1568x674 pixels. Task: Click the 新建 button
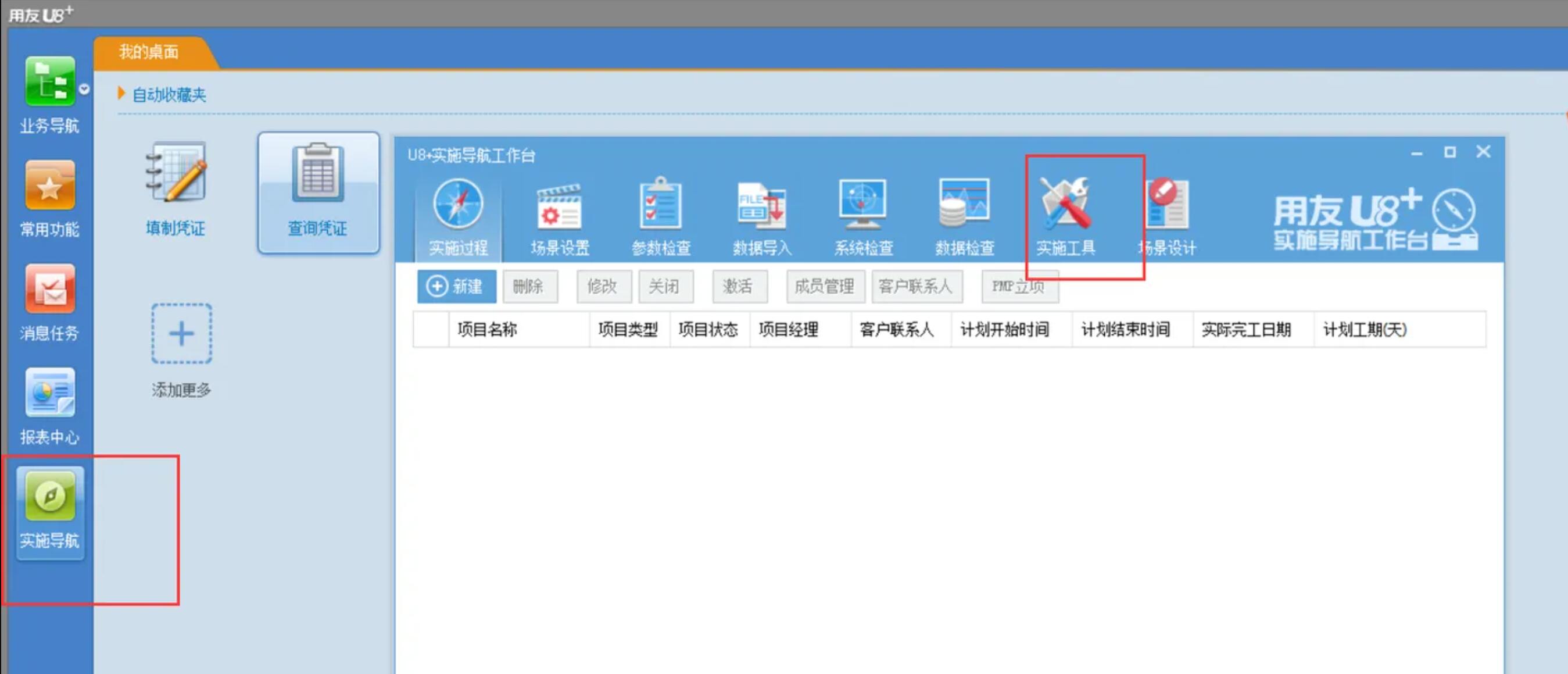[x=457, y=286]
